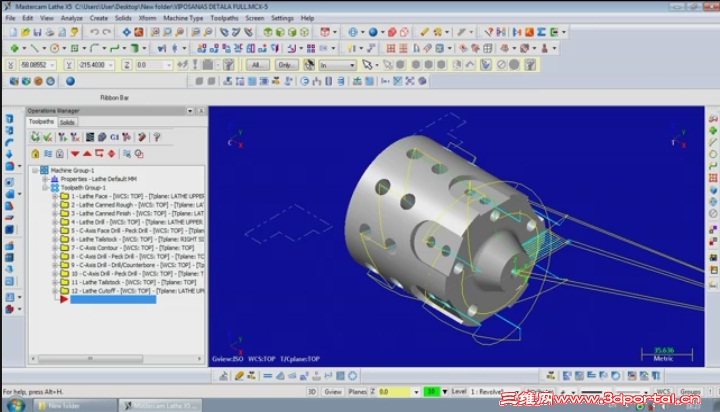Open the File menu
Image resolution: width=720 pixels, height=412 pixels.
10,18
